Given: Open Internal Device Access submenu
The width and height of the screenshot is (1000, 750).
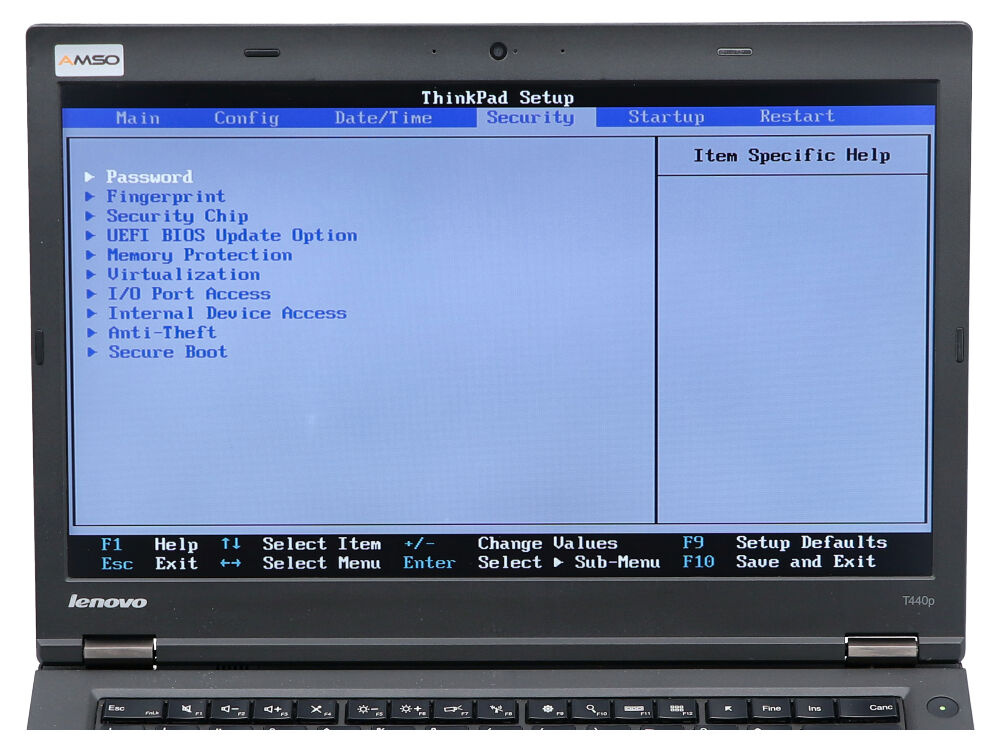Looking at the screenshot, I should 227,313.
